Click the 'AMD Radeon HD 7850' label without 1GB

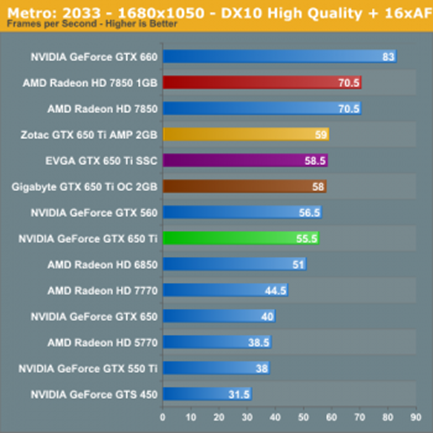pos(102,109)
